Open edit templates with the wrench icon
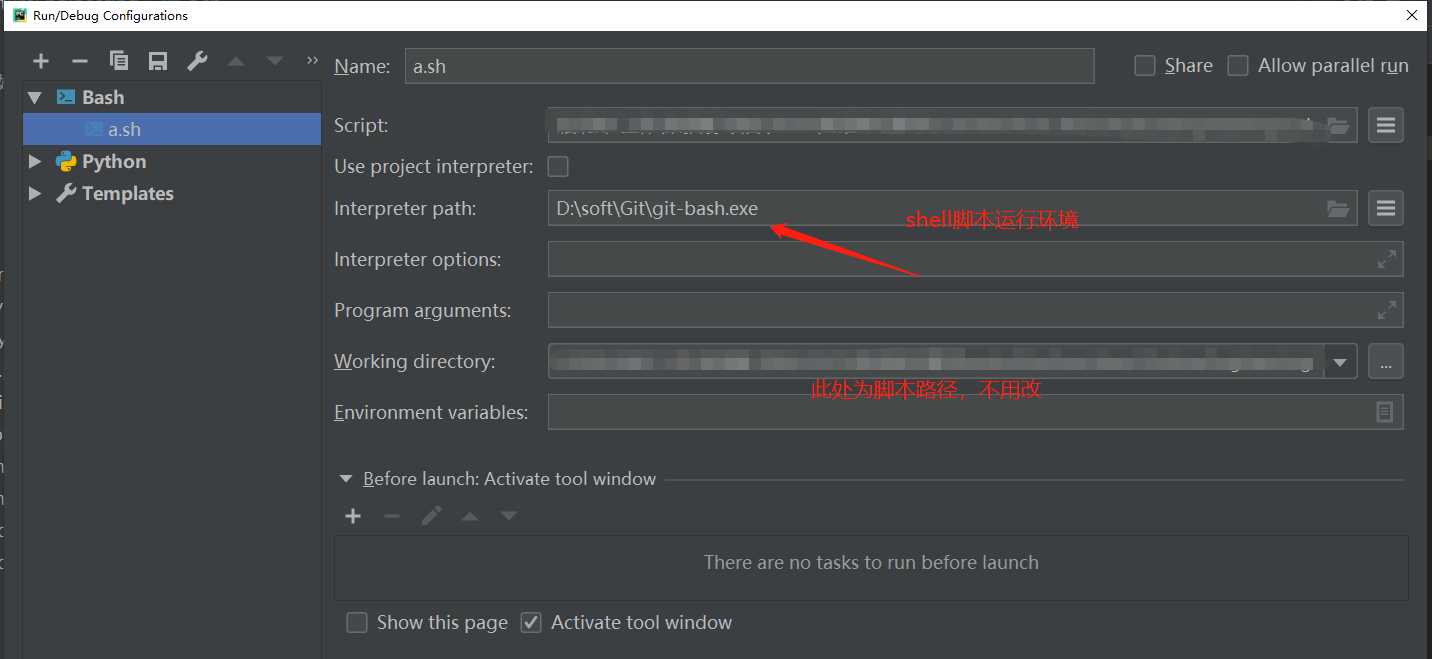 [x=197, y=60]
